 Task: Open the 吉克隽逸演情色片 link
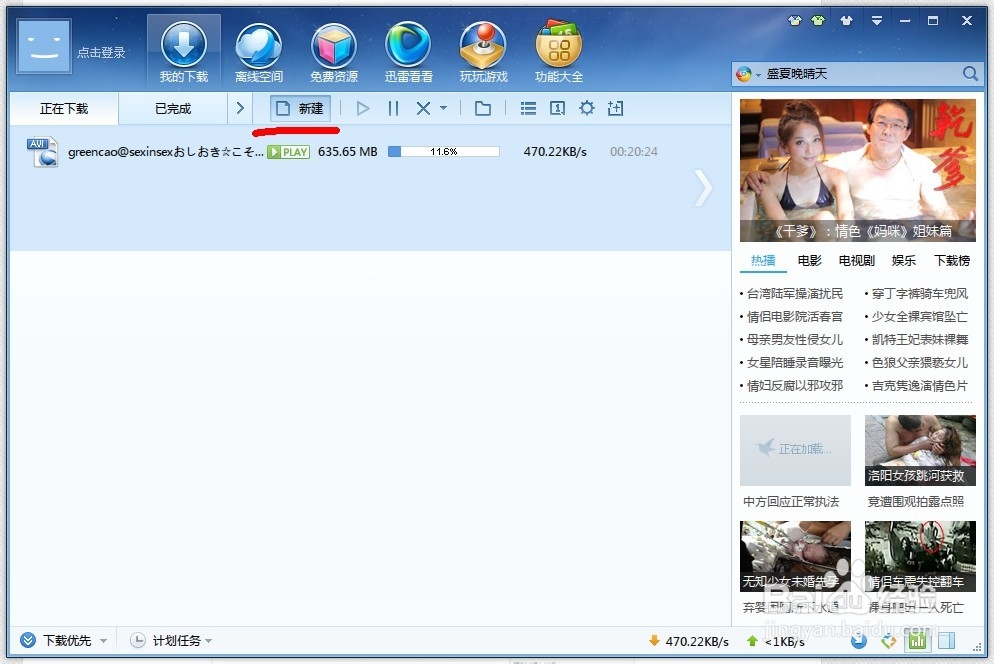coord(920,386)
